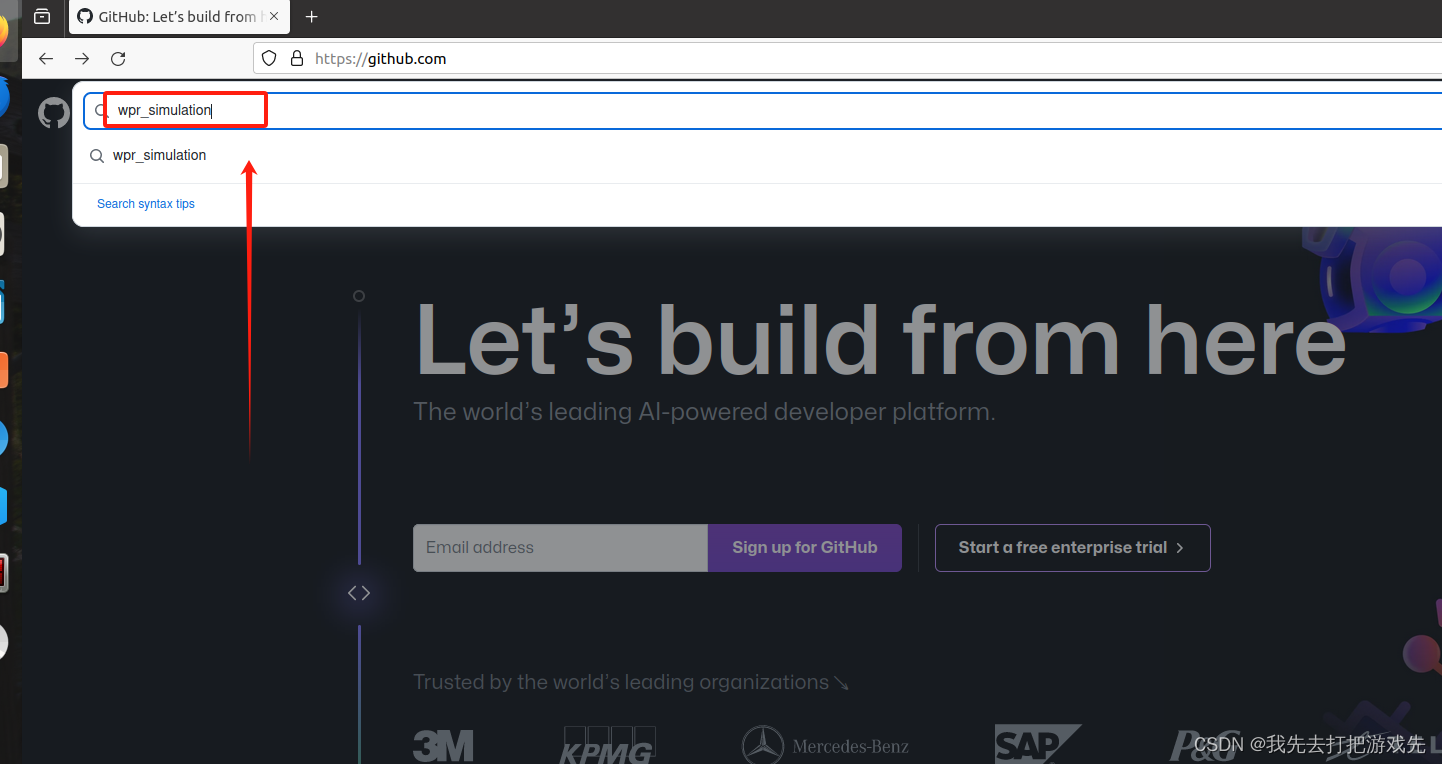Click Start a free enterprise trial button
This screenshot has height=764, width=1442.
click(1072, 548)
